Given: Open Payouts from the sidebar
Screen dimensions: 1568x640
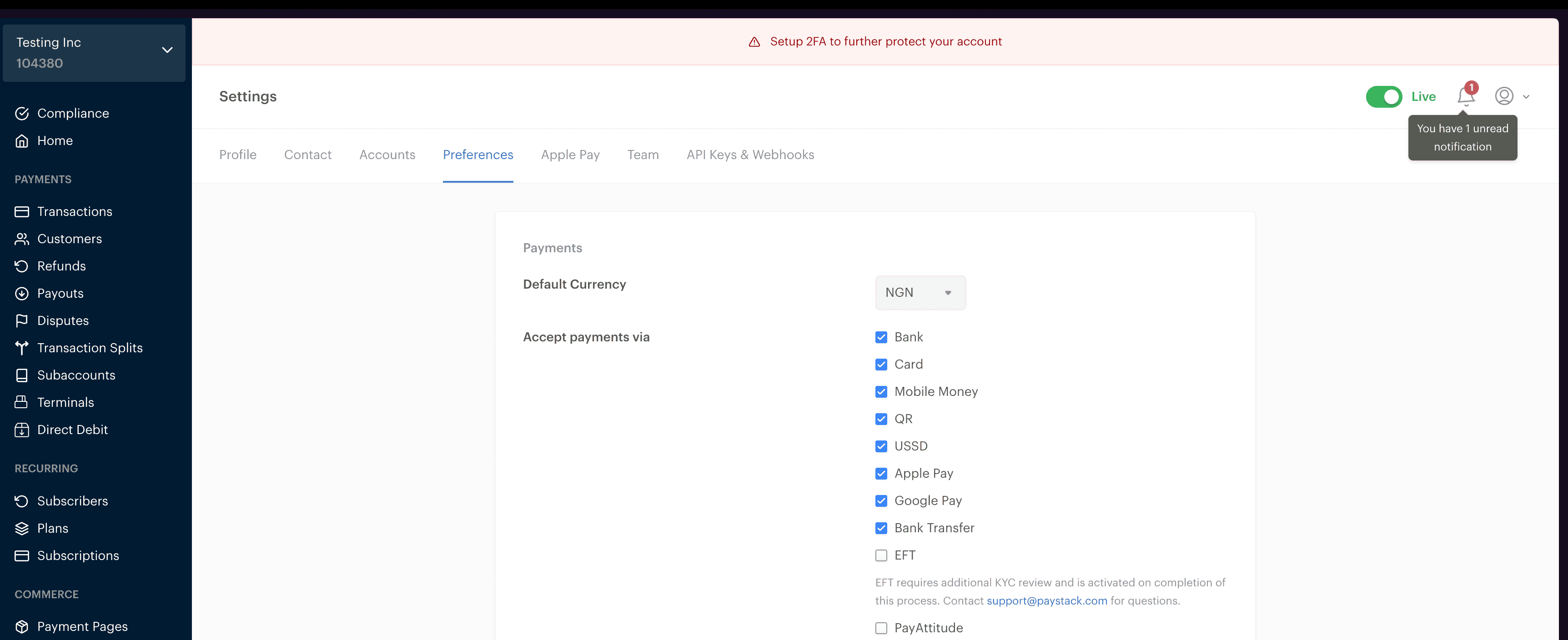Looking at the screenshot, I should (60, 293).
